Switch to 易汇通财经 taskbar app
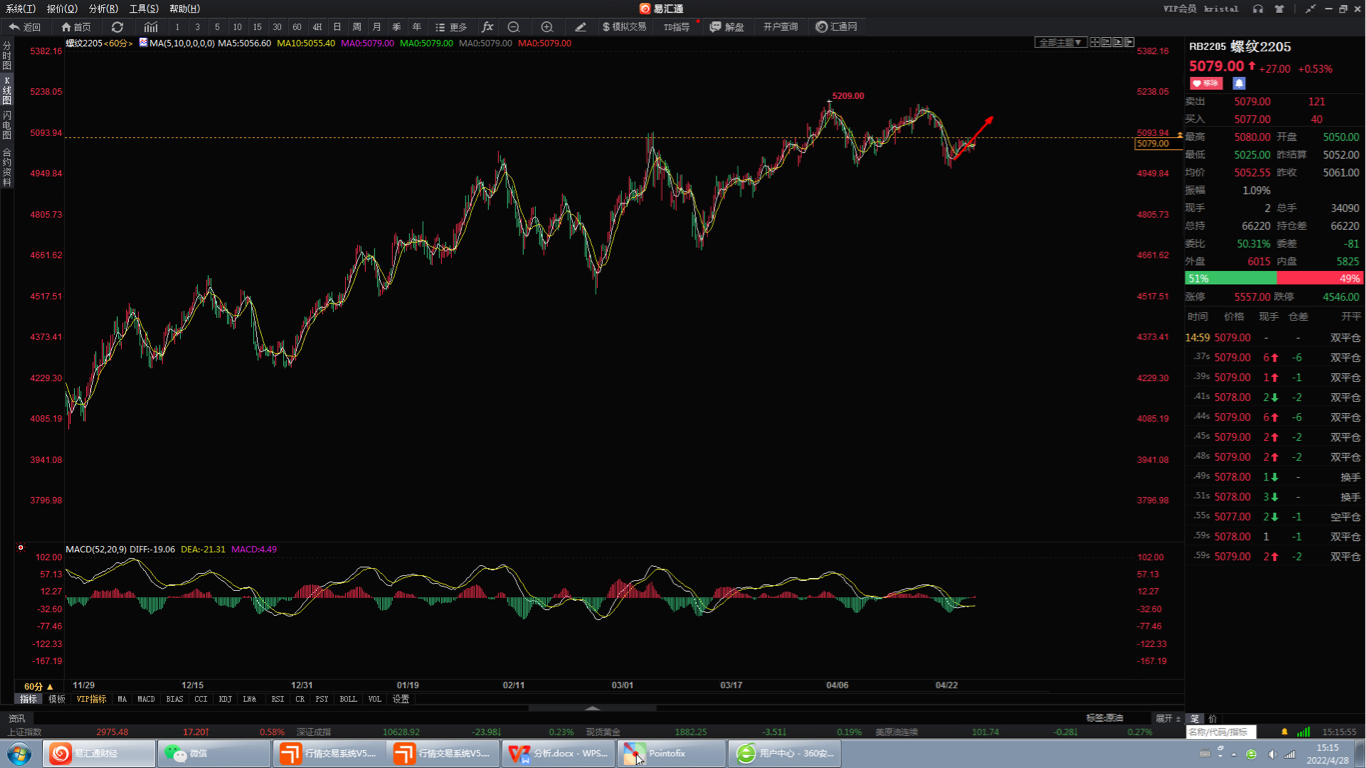Screen dimensions: 1366x768 (x=98, y=753)
